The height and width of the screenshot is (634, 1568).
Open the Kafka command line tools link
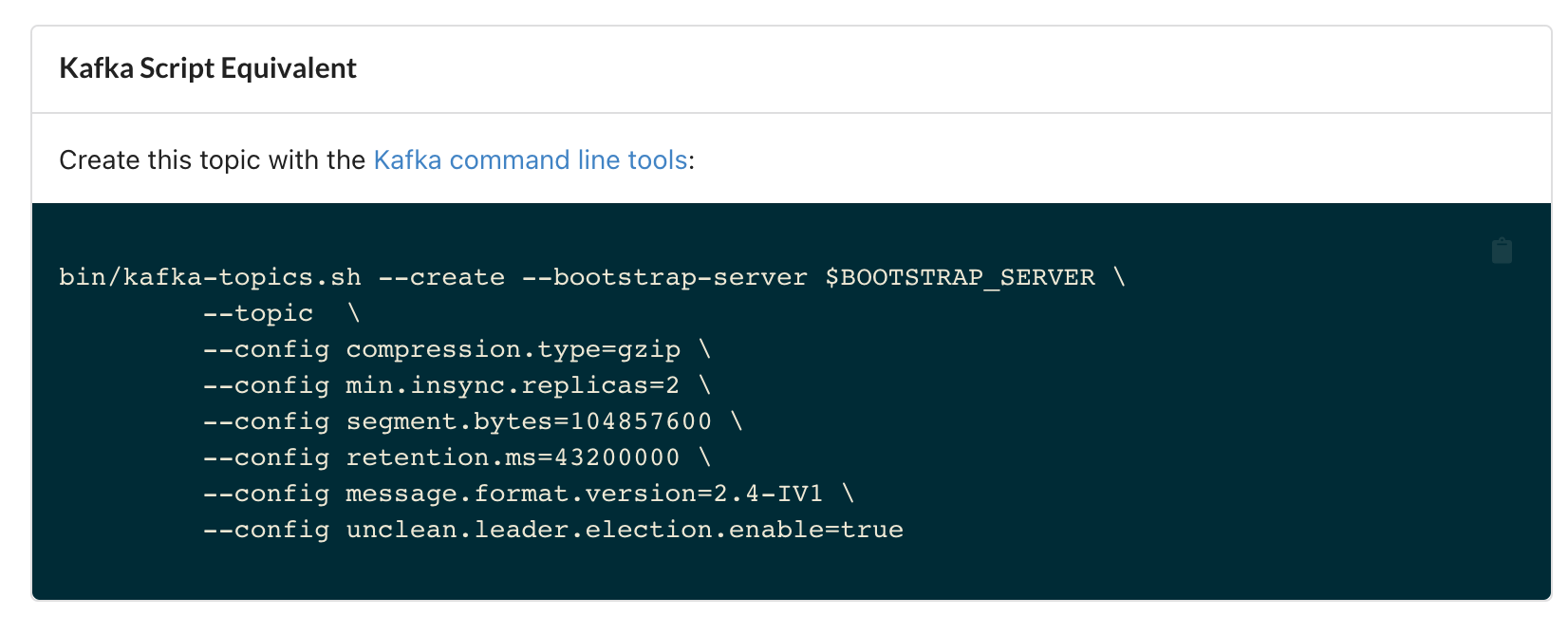pyautogui.click(x=530, y=159)
